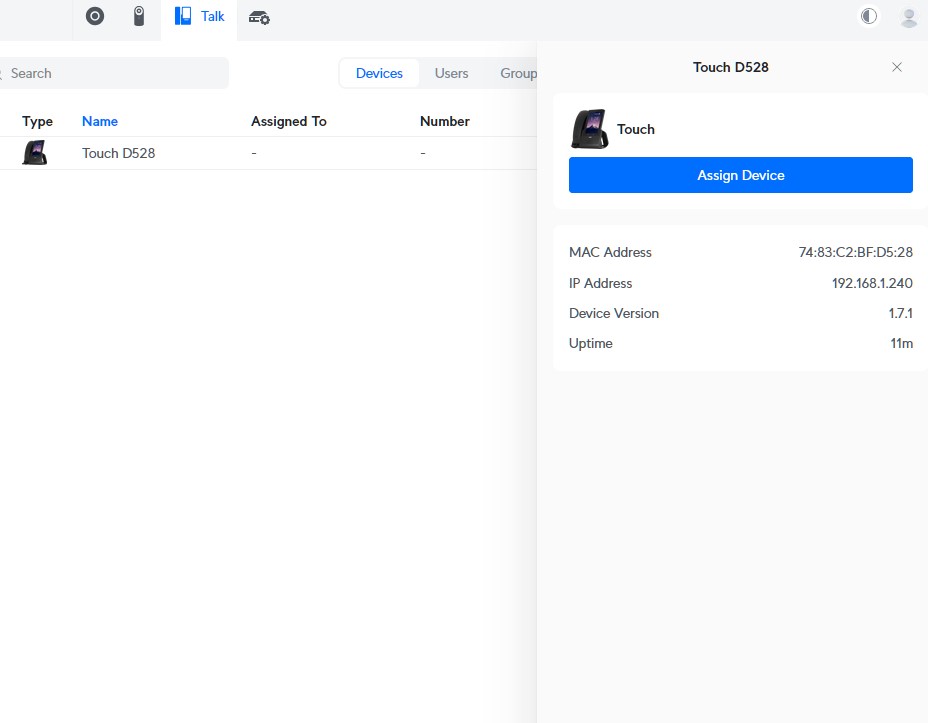Click the Assign Device button
This screenshot has height=723, width=928.
pos(741,175)
